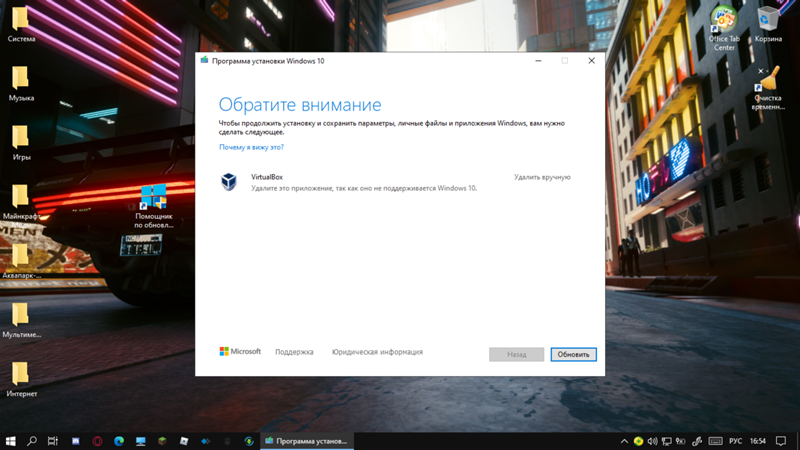The image size is (800, 450).
Task: Select the Система desktop folder
Action: (21, 24)
